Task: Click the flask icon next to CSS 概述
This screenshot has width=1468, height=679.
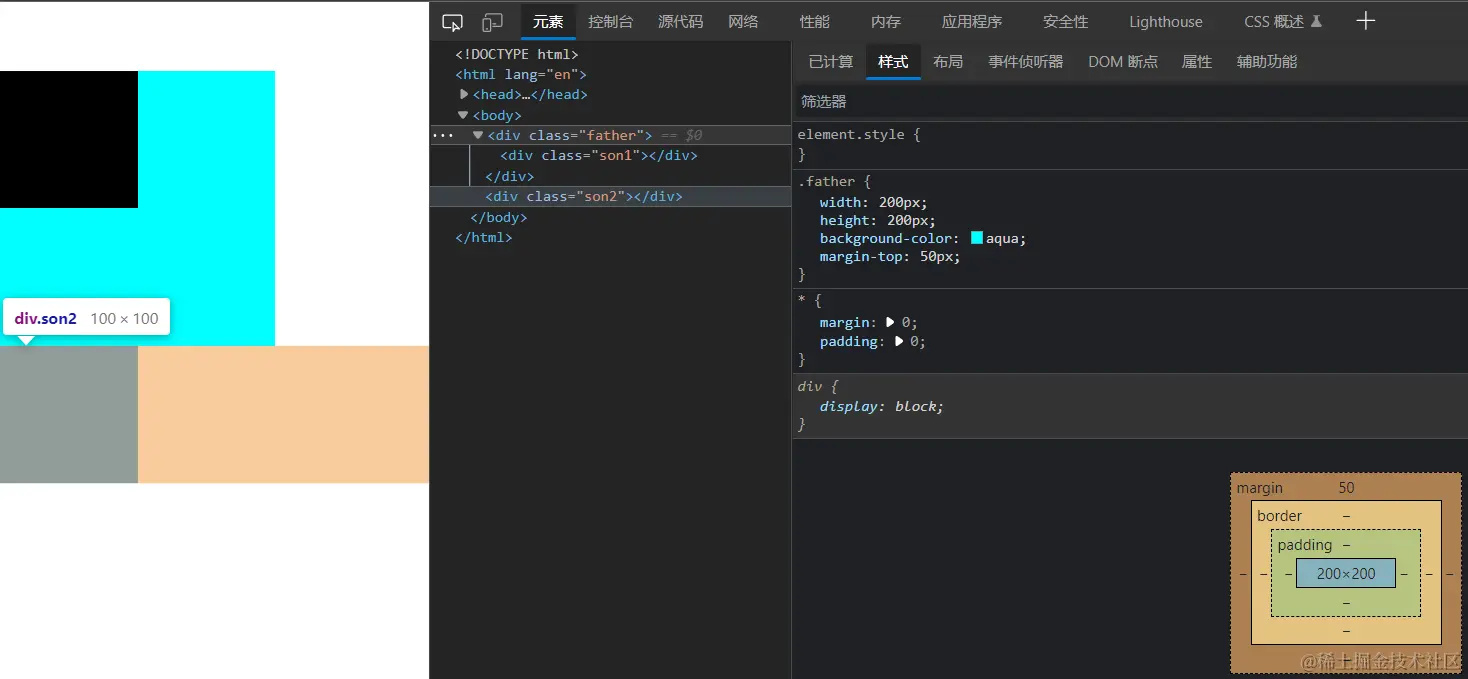Action: (x=1316, y=21)
